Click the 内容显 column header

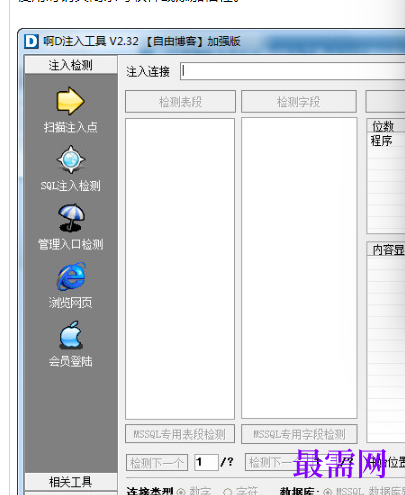[x=386, y=249]
